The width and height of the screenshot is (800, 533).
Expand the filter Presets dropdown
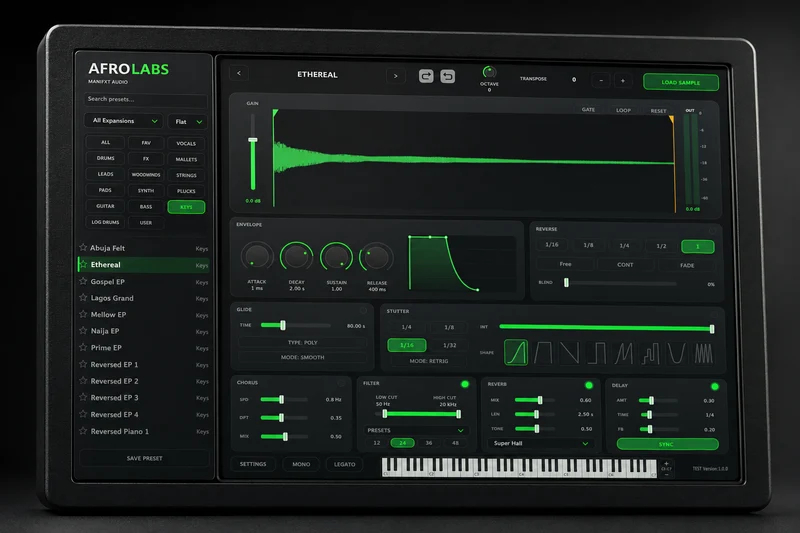point(416,430)
